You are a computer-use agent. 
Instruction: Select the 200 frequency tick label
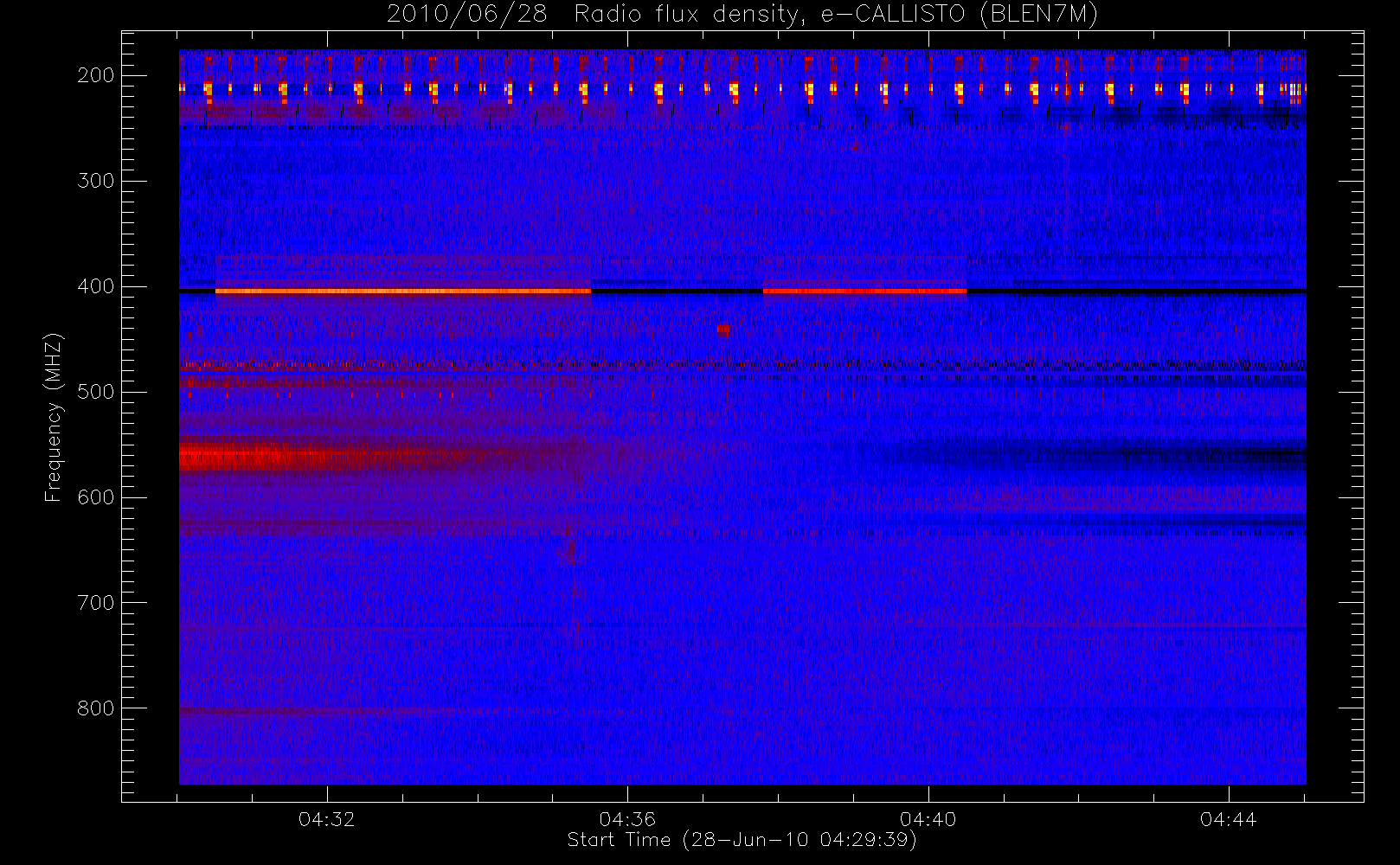point(95,75)
